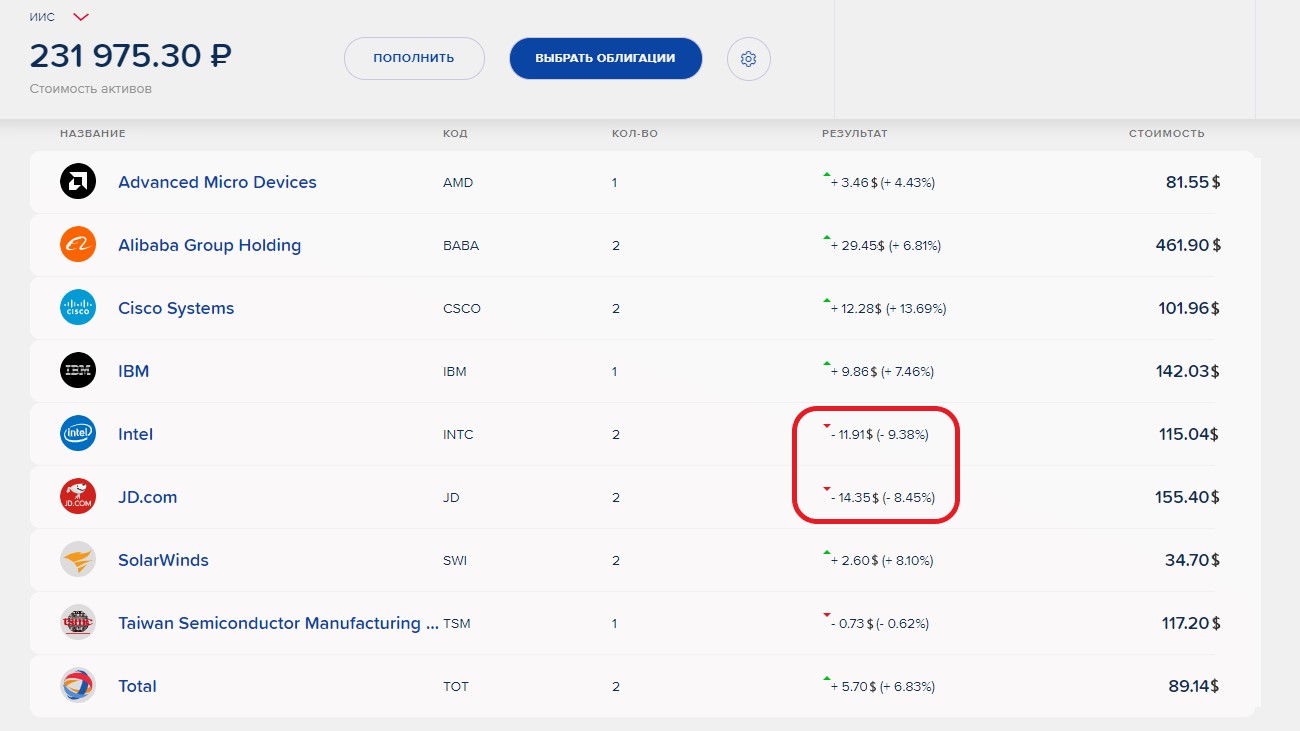This screenshot has width=1300, height=731.
Task: Open the Taiwan Semiconductor Manufacturing link
Action: (278, 623)
